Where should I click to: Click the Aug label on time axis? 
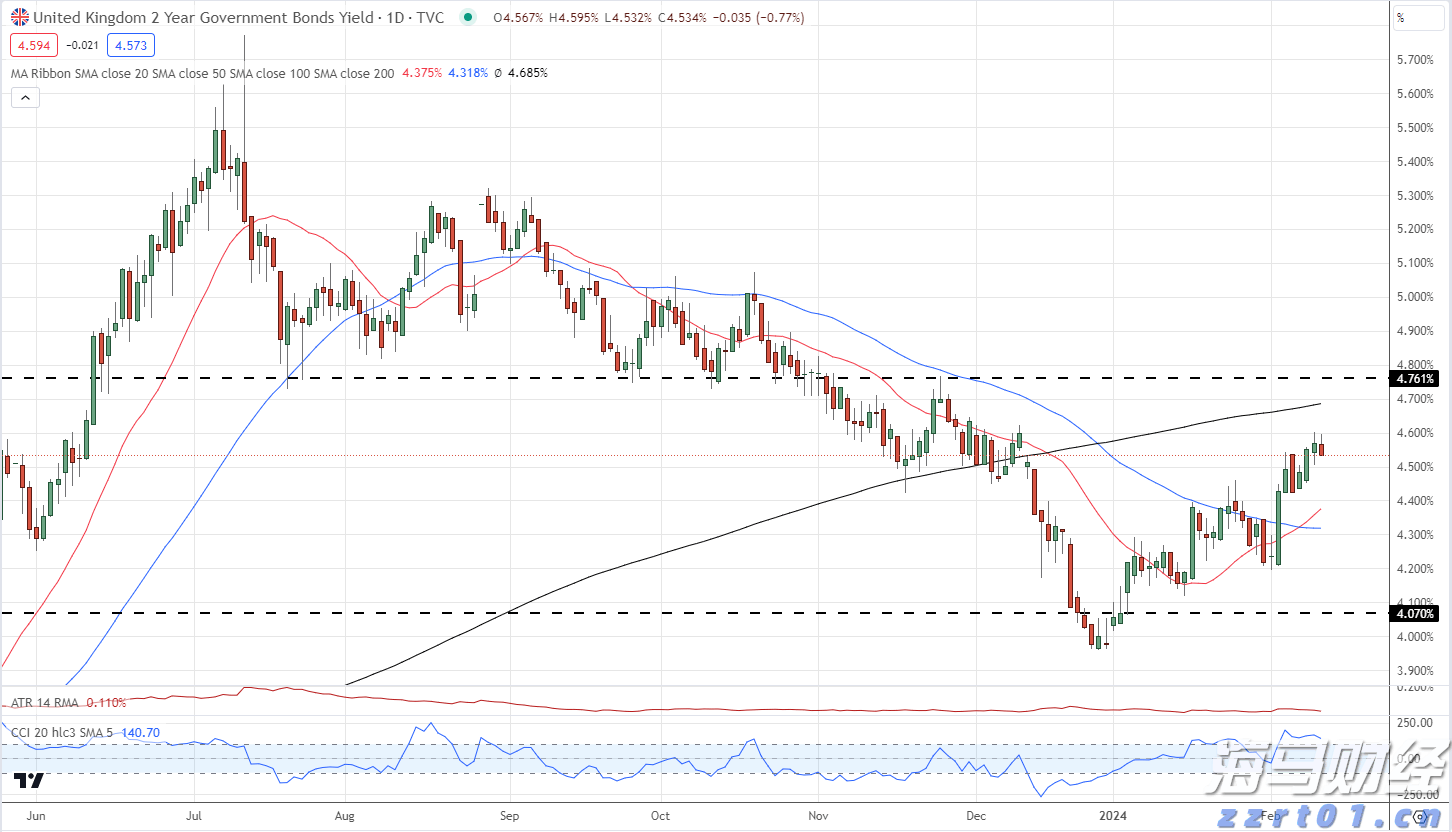(343, 816)
